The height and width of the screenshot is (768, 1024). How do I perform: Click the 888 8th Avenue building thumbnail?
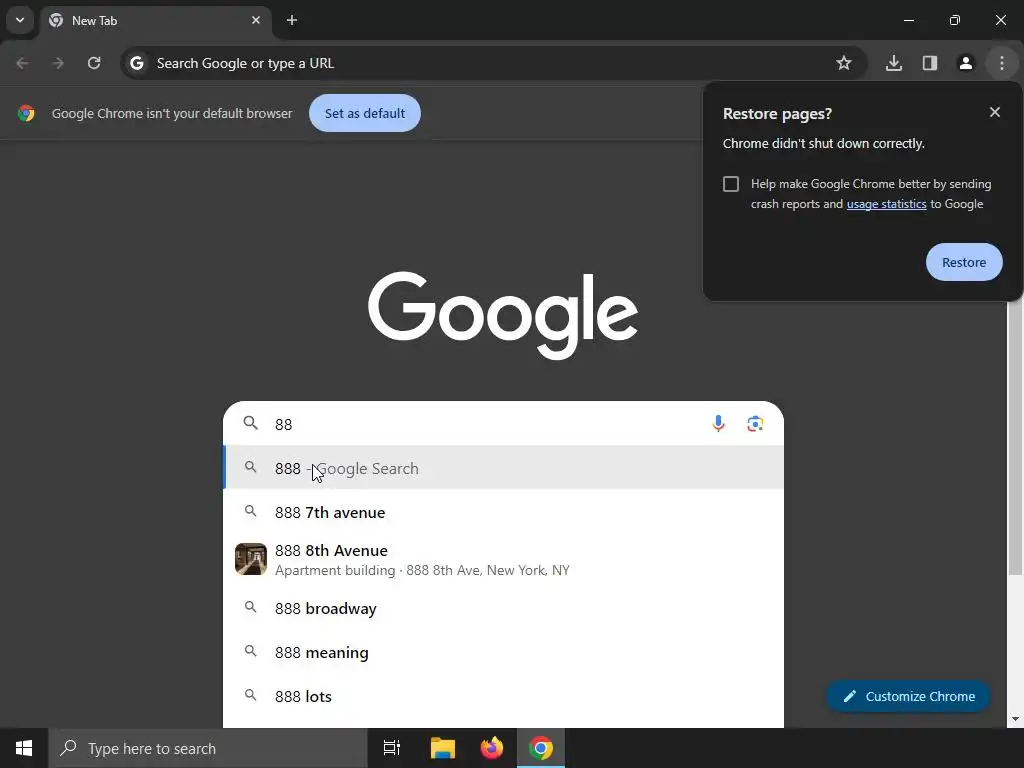coord(251,559)
